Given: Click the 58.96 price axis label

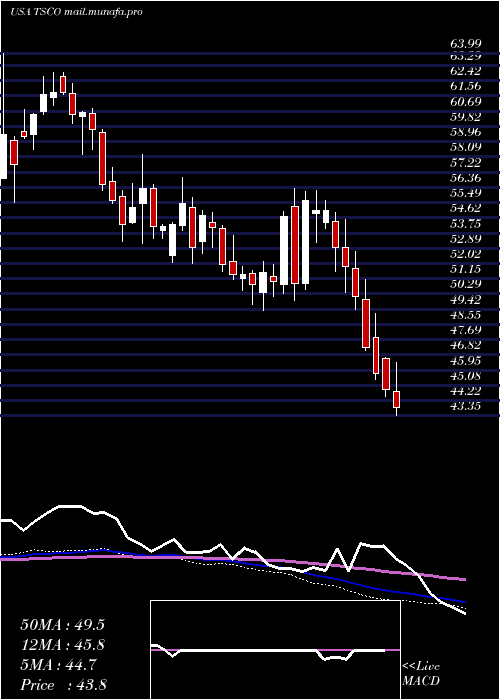Looking at the screenshot, I should [x=466, y=132].
